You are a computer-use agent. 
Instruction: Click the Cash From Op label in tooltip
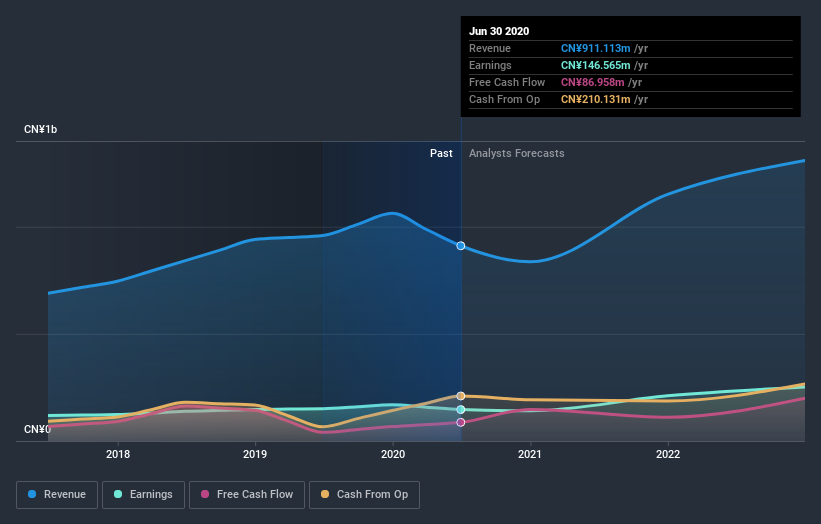click(504, 99)
